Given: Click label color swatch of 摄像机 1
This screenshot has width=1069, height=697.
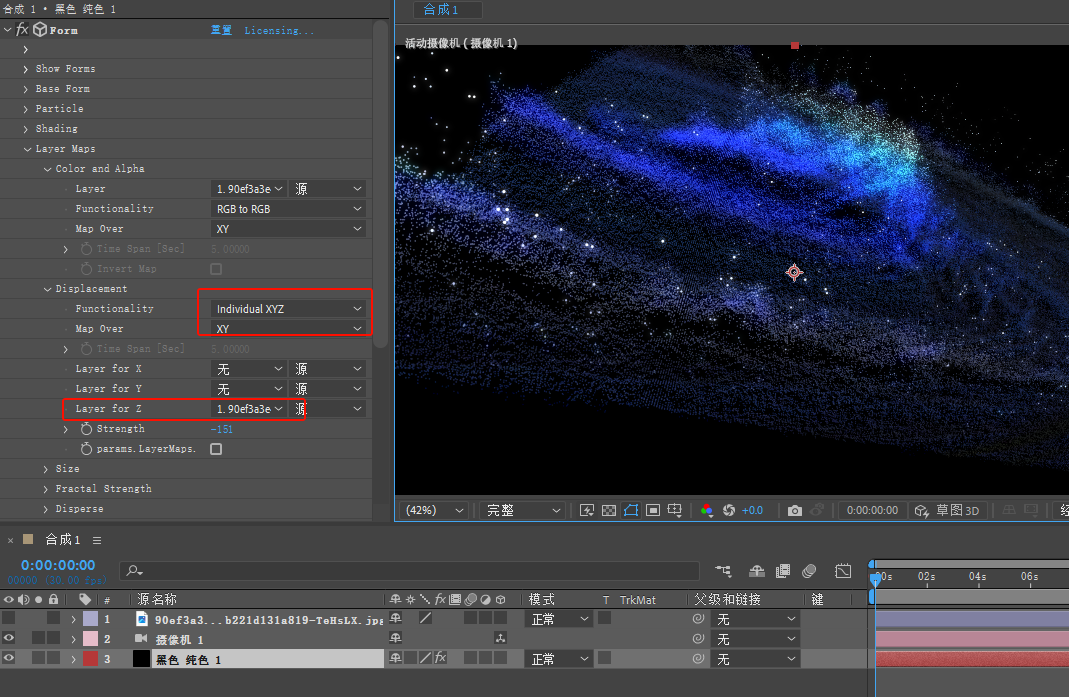Looking at the screenshot, I should [91, 638].
